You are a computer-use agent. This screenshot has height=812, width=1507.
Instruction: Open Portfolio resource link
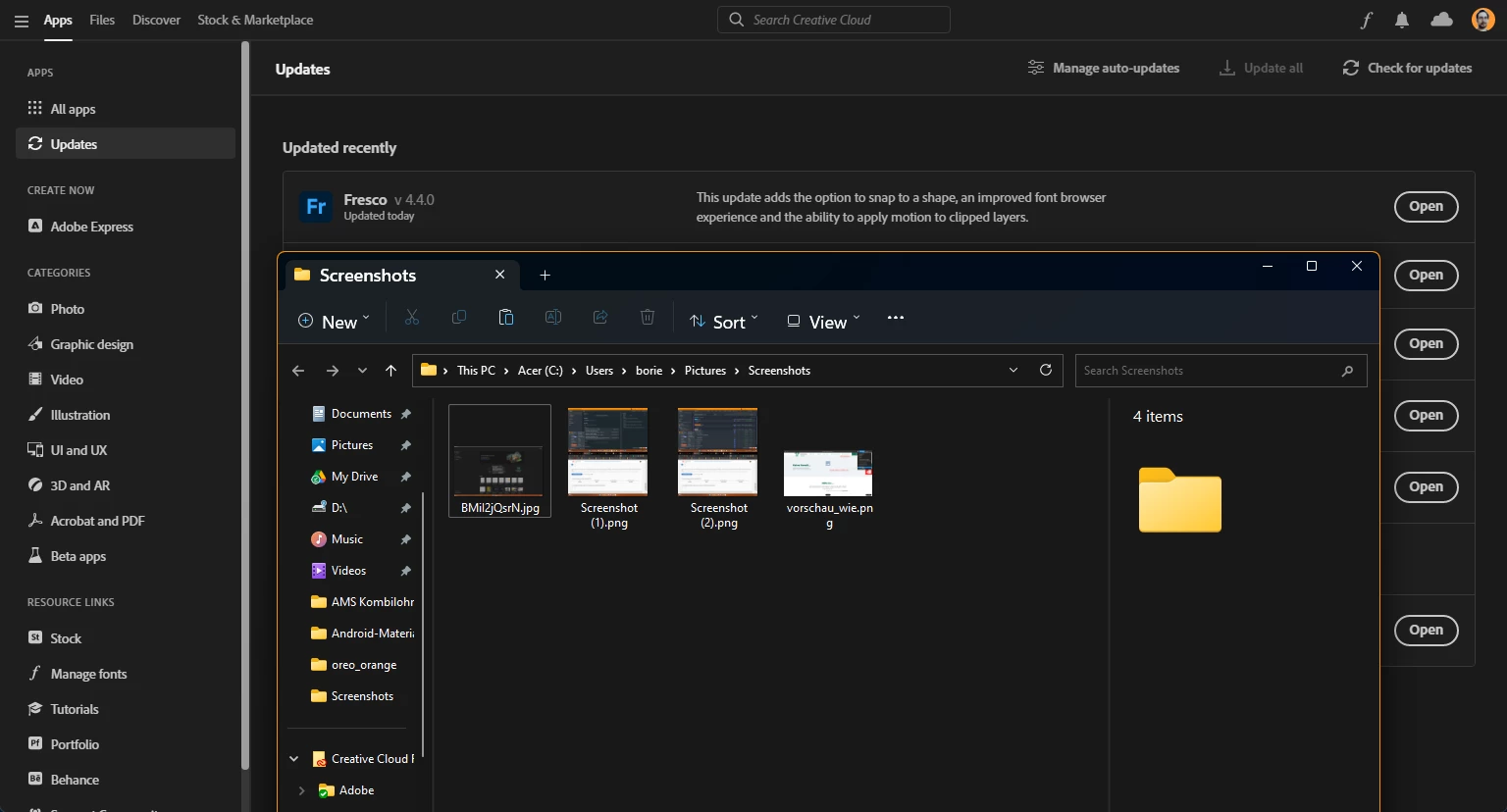[126, 744]
